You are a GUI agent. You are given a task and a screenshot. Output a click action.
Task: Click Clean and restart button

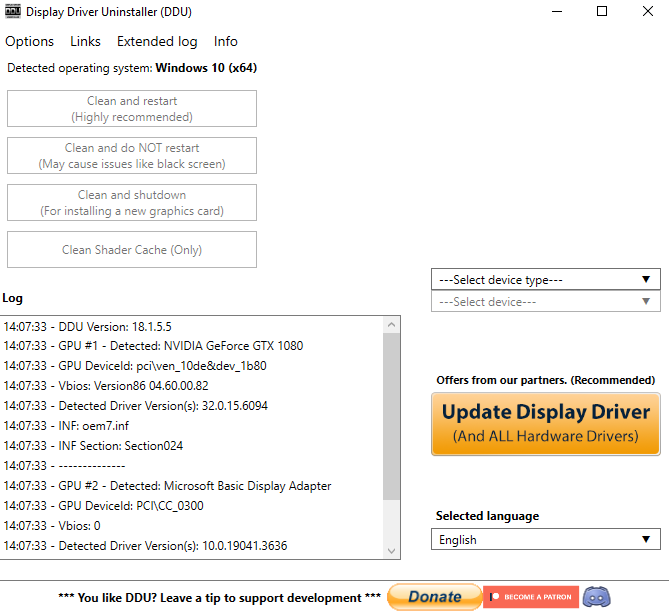tap(132, 108)
